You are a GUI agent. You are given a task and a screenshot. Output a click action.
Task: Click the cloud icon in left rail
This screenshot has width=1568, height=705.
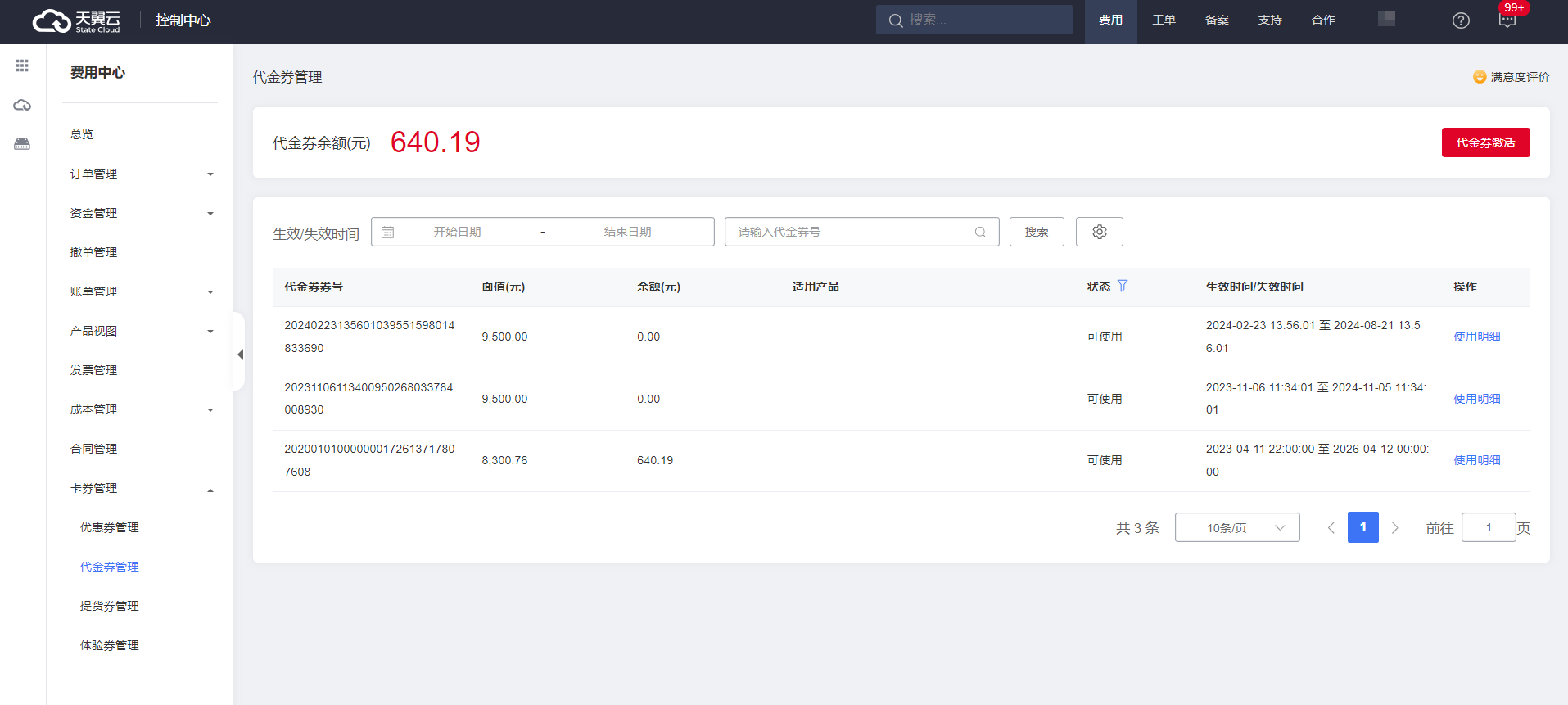[x=22, y=105]
